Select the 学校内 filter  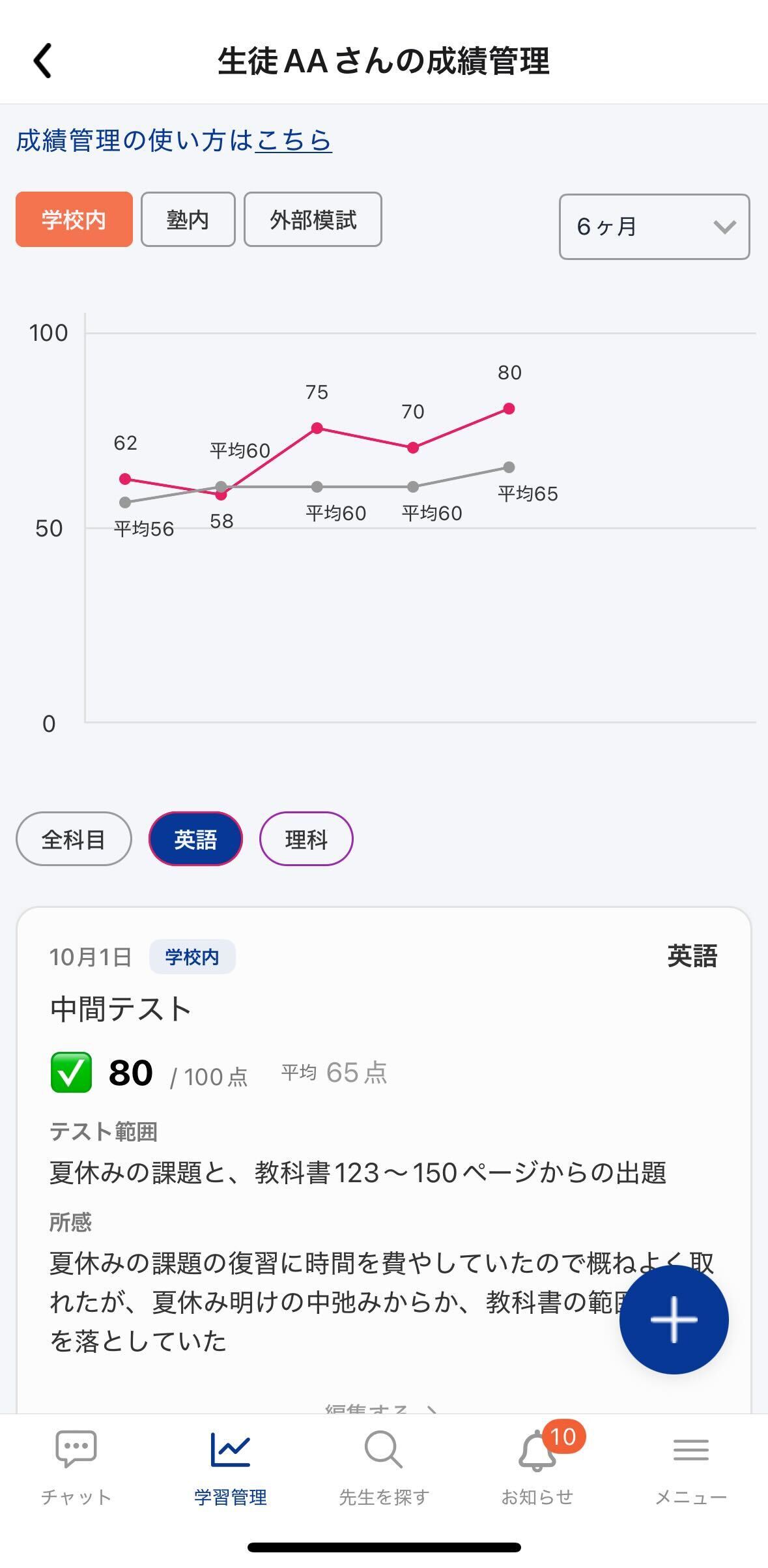click(74, 220)
